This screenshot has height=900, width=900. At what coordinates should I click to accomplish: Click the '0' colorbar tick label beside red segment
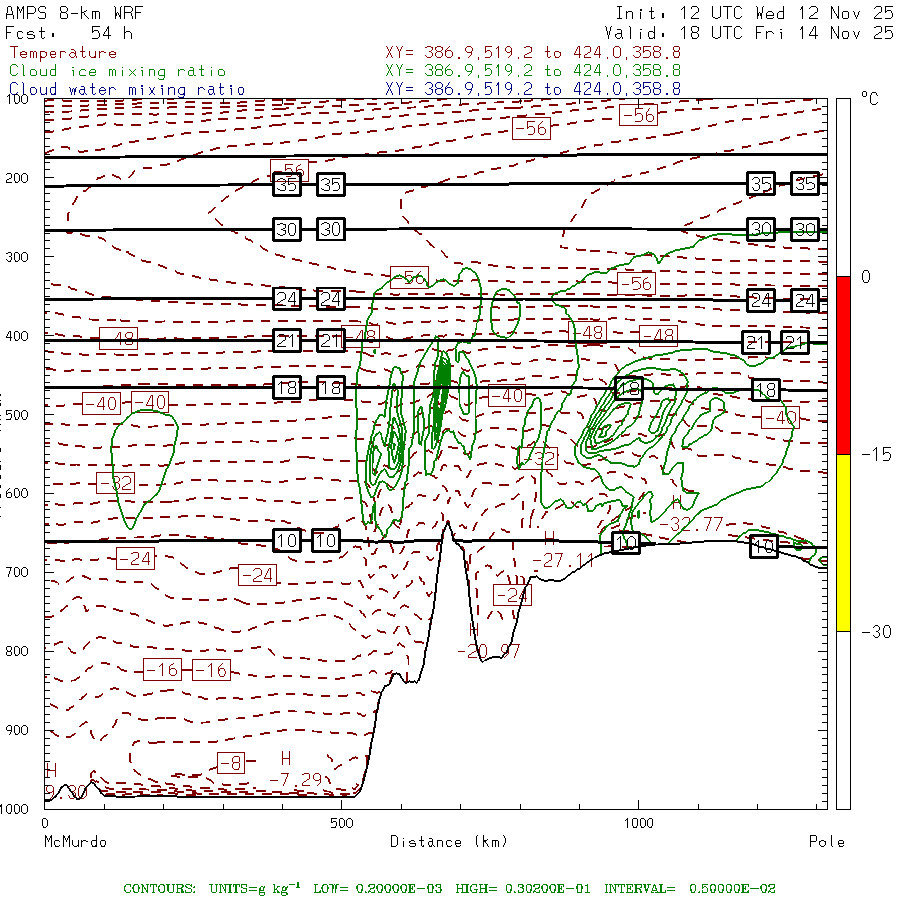point(866,277)
